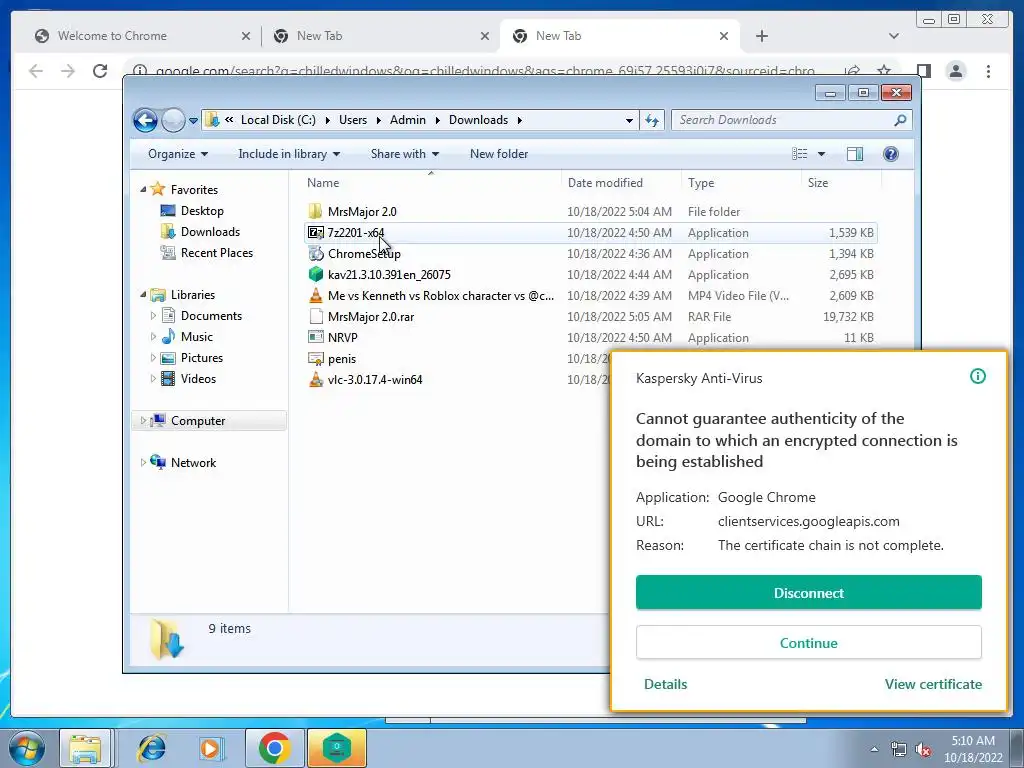Viewport: 1024px width, 768px height.
Task: Open Details link in Kaspersky alert
Action: click(665, 684)
